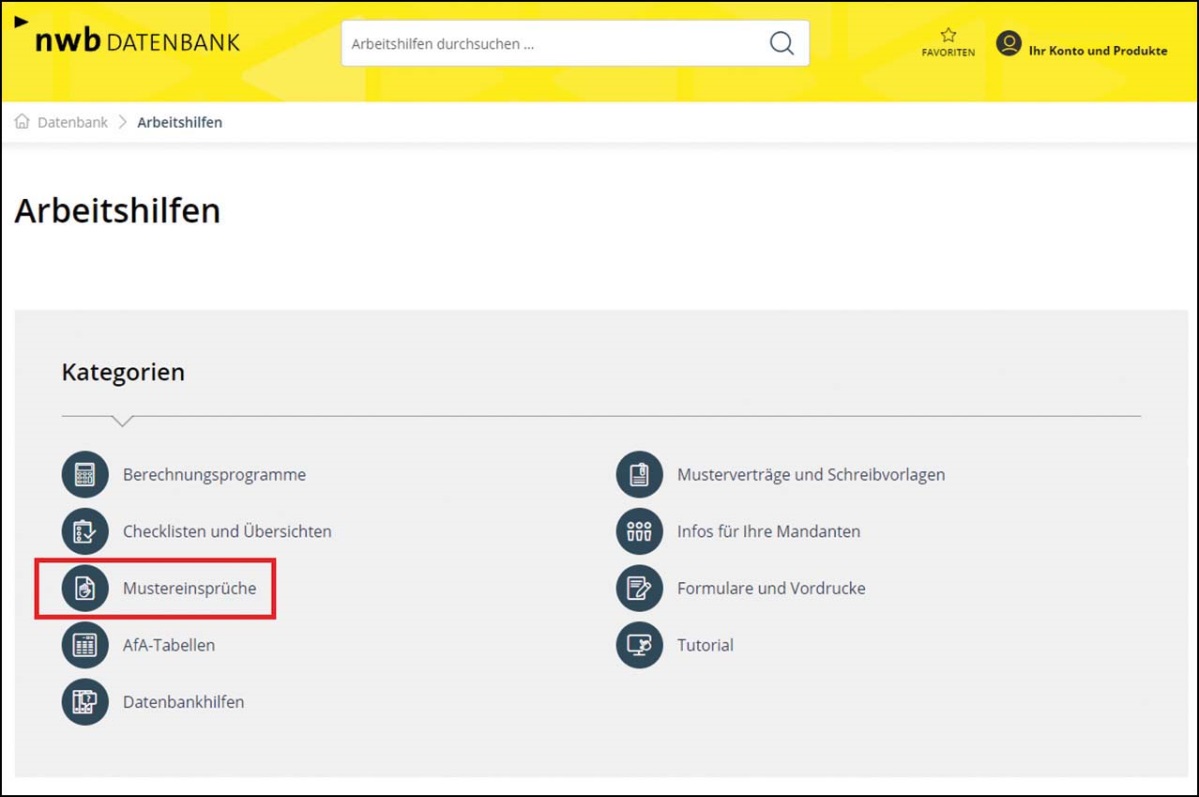This screenshot has height=797, width=1199.
Task: Select the Formulare und Vordrucke icon
Action: pyautogui.click(x=639, y=589)
